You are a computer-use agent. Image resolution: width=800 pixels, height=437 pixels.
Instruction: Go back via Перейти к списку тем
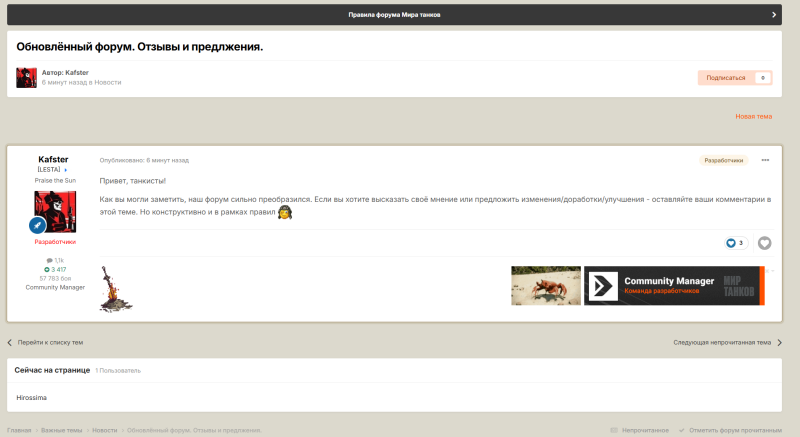pos(45,343)
